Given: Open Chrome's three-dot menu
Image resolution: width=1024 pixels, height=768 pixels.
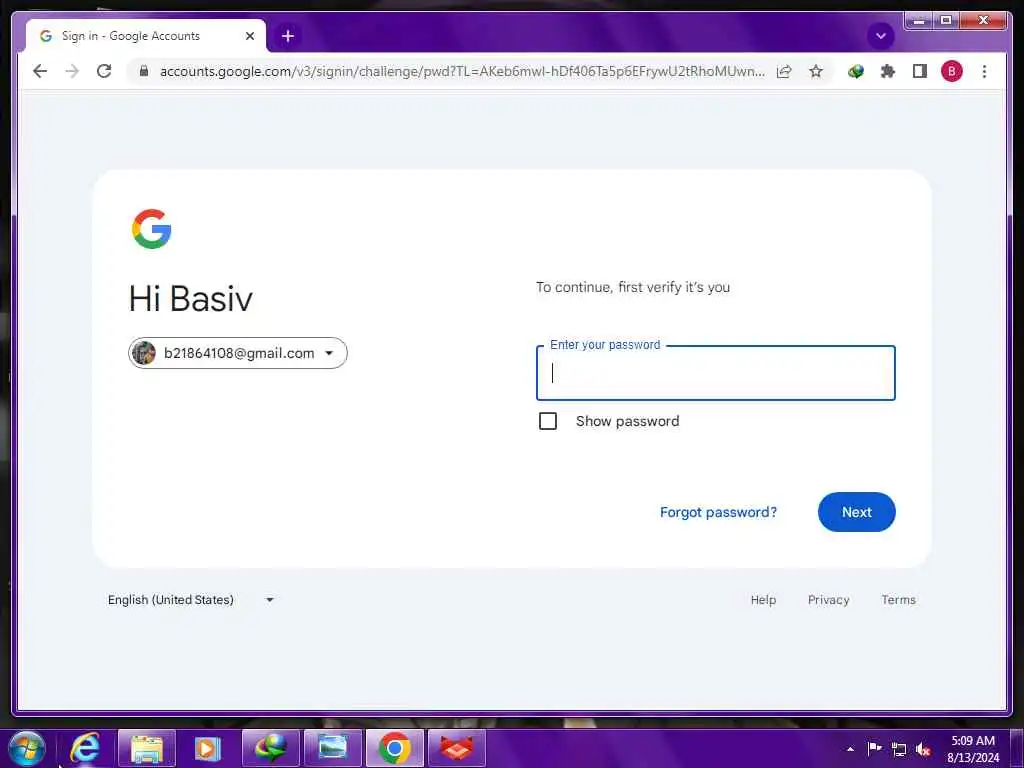Looking at the screenshot, I should (984, 71).
